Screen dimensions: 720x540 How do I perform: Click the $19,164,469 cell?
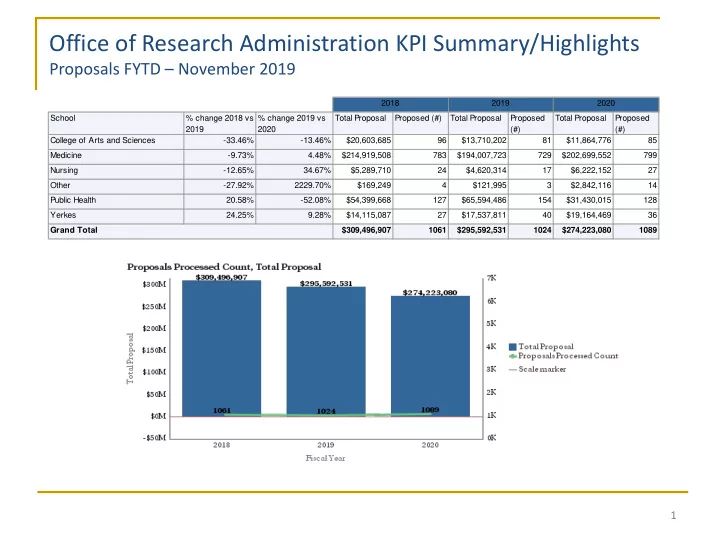583,215
